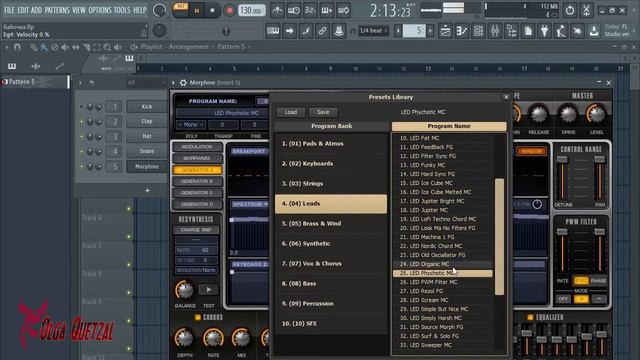Open the Kick channel button
Image resolution: width=640 pixels, height=360 pixels.
(147, 107)
